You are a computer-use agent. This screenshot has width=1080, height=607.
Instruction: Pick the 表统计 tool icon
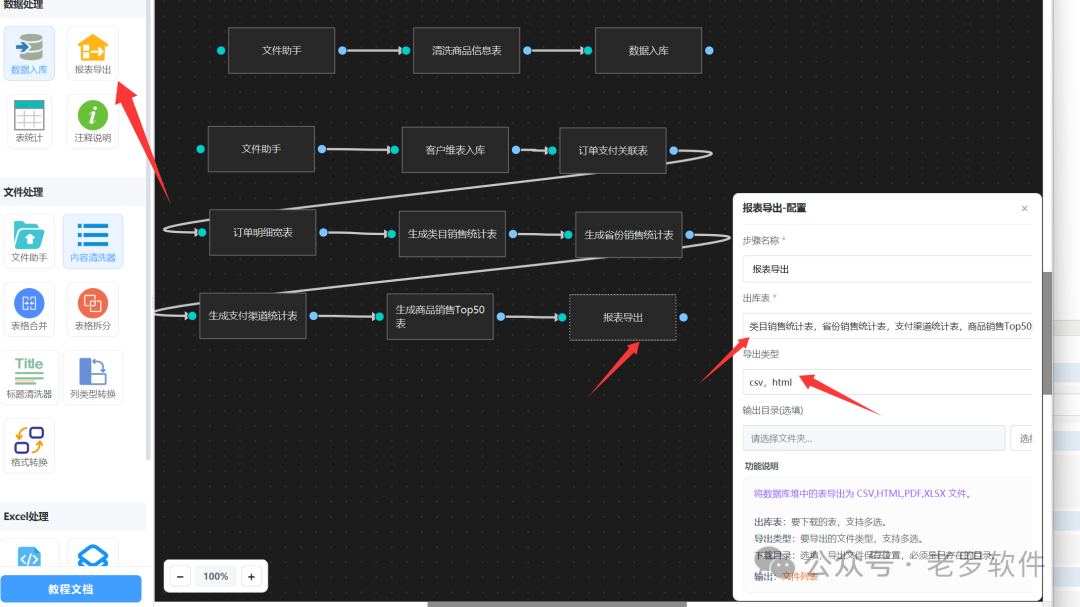coord(29,121)
